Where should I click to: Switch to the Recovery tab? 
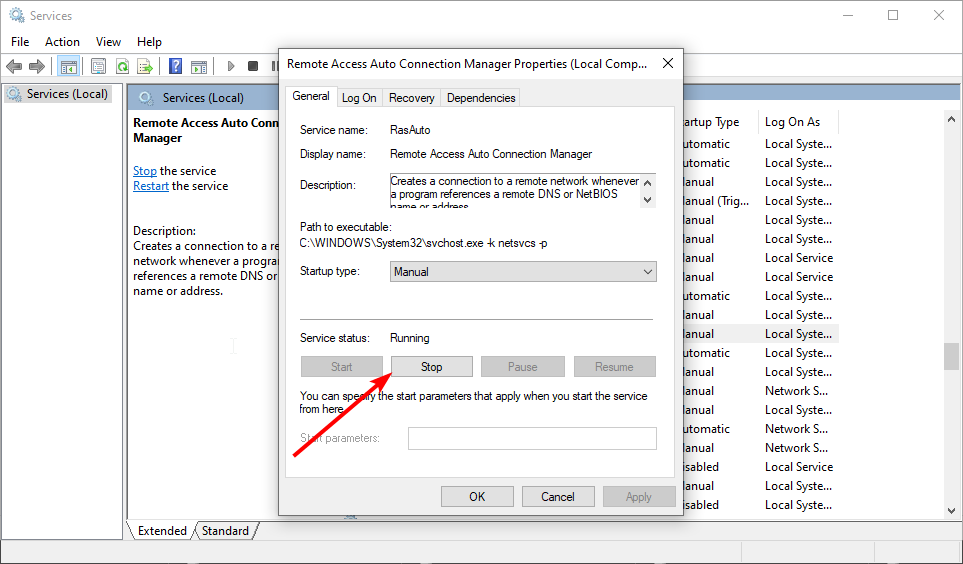(411, 98)
